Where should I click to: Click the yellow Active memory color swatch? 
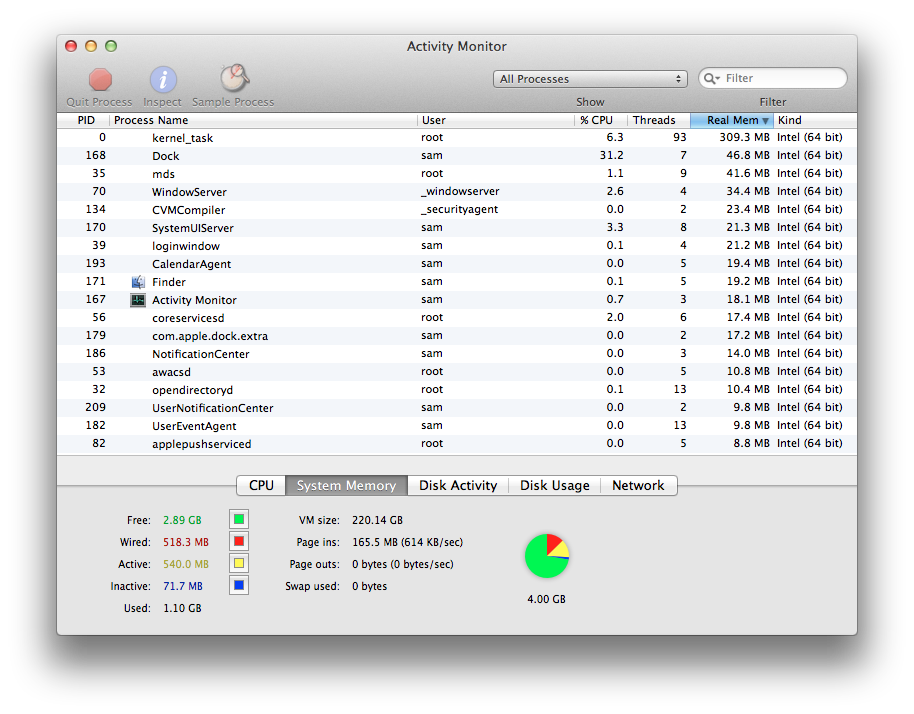239,564
